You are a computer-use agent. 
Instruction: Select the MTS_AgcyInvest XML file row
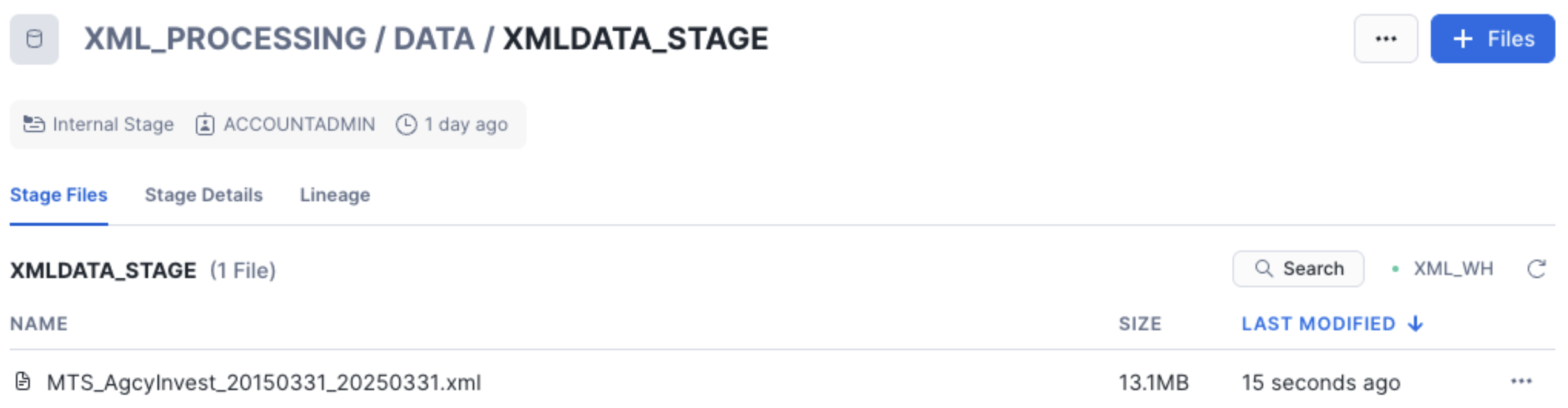[263, 382]
